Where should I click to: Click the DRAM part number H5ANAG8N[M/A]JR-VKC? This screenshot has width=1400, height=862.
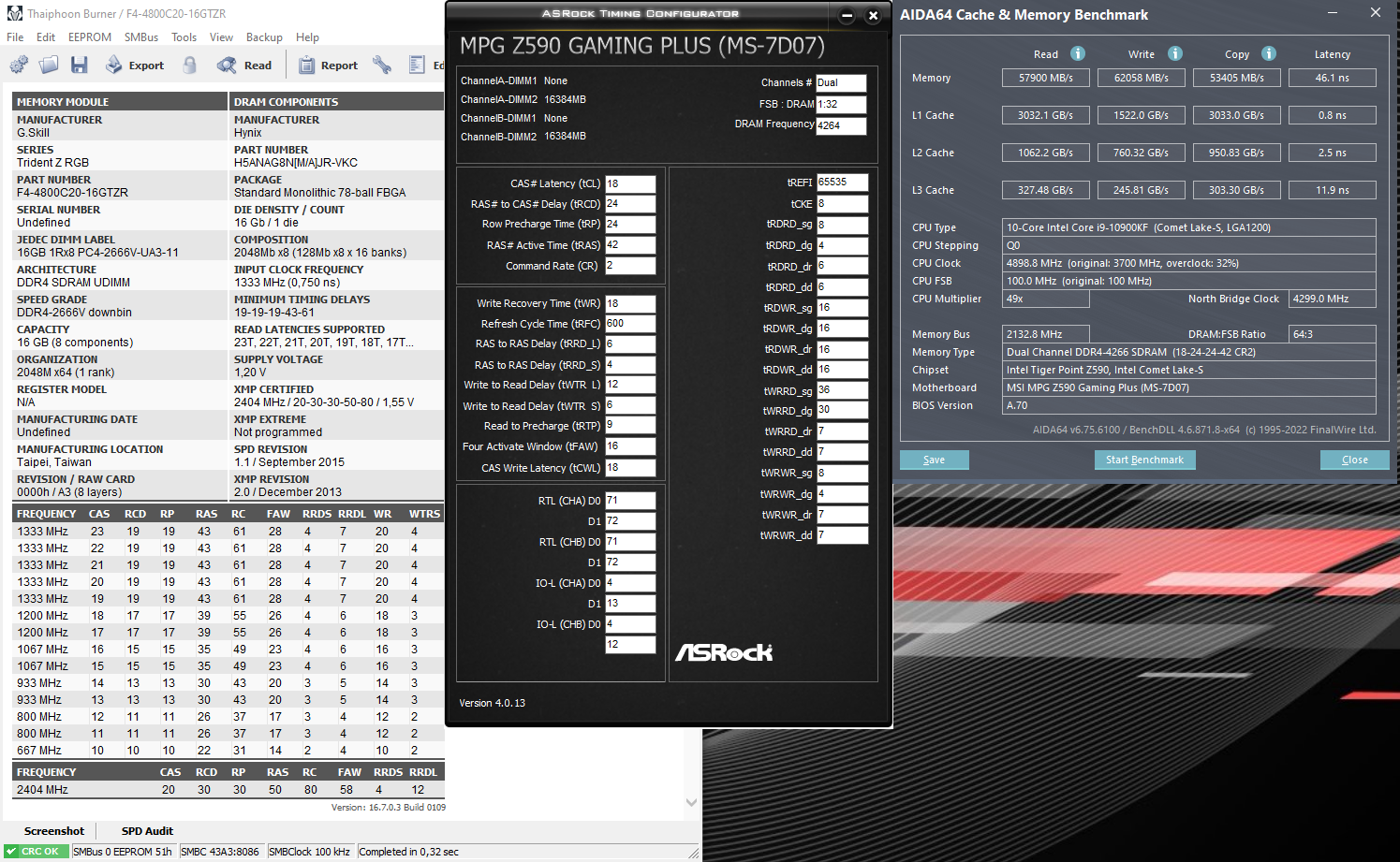pos(296,163)
